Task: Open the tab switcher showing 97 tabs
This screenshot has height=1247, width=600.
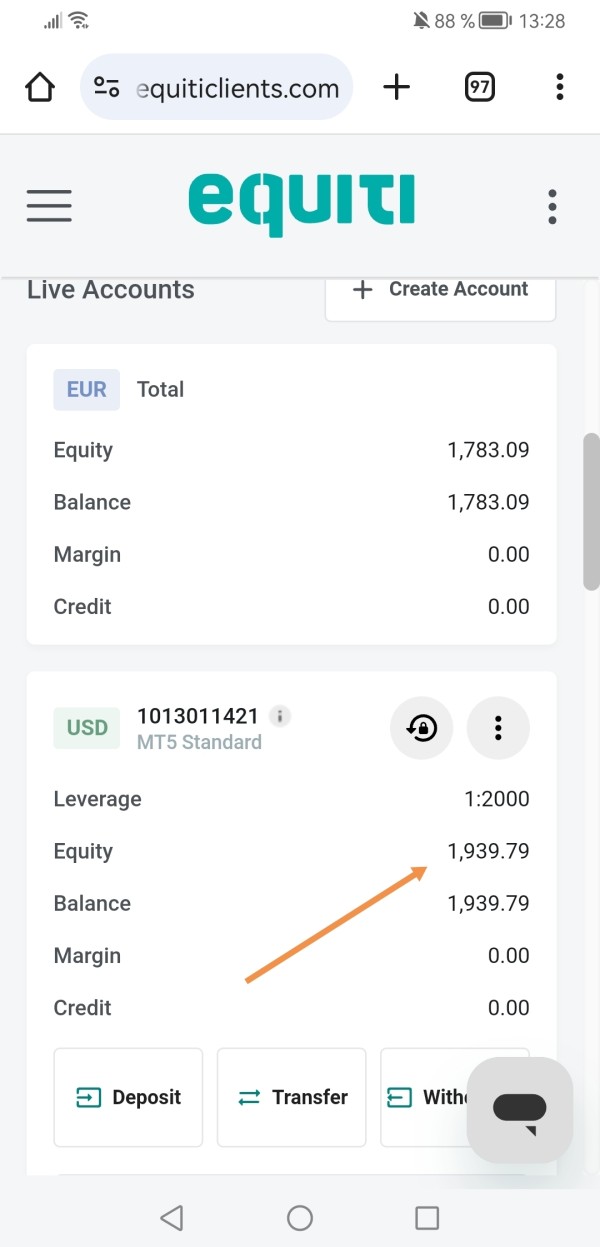Action: [x=480, y=88]
